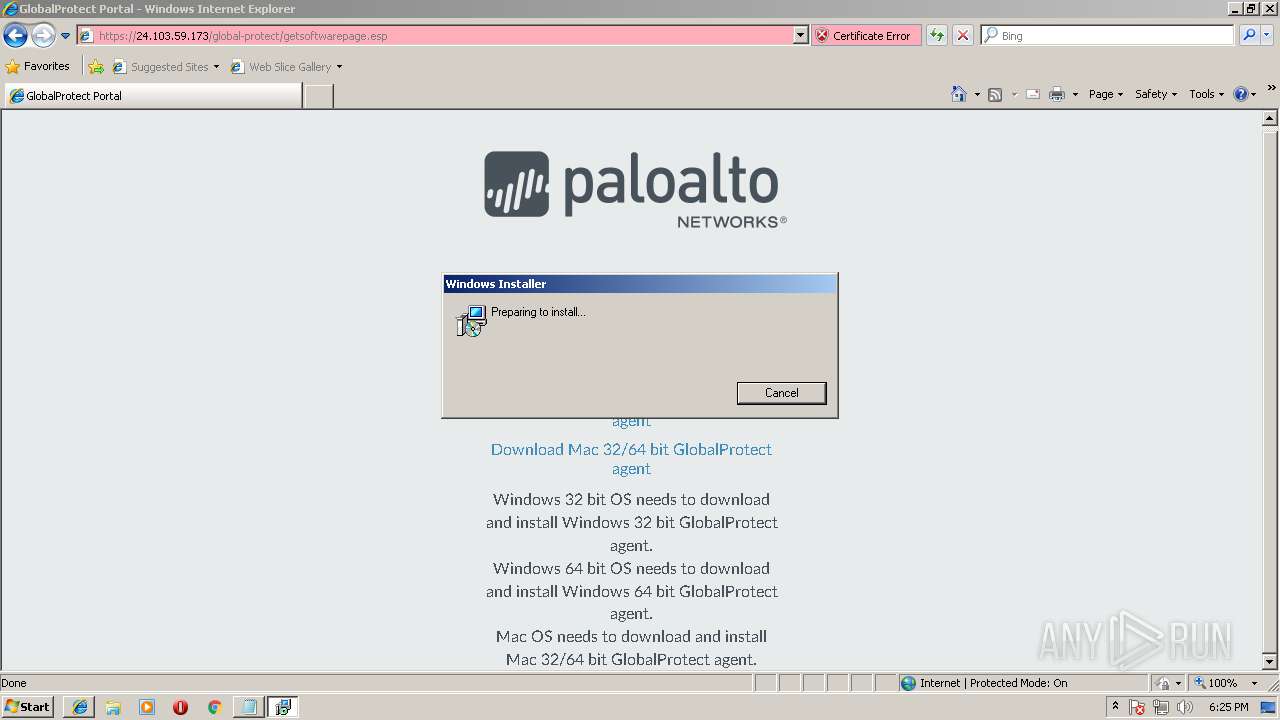
Task: Click the volume speaker tray icon
Action: tap(1185, 707)
